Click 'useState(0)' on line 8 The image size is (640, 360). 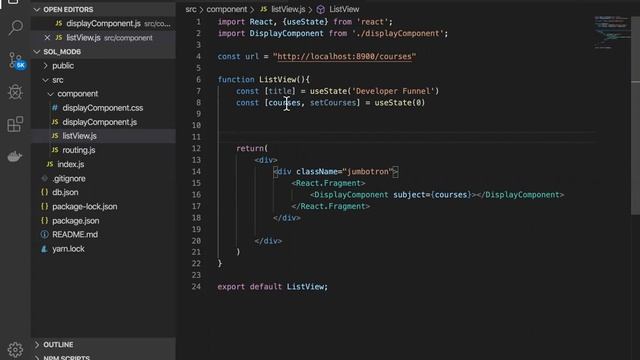tap(400, 103)
